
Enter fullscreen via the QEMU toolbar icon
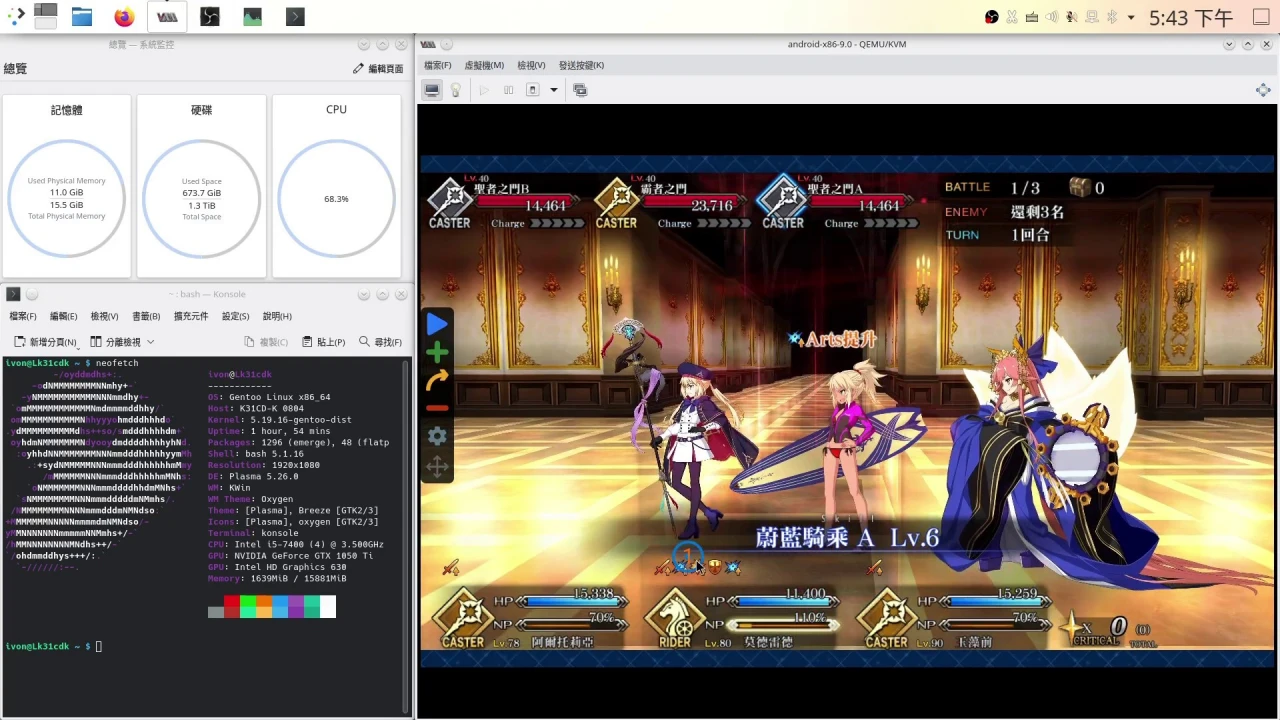(x=580, y=89)
